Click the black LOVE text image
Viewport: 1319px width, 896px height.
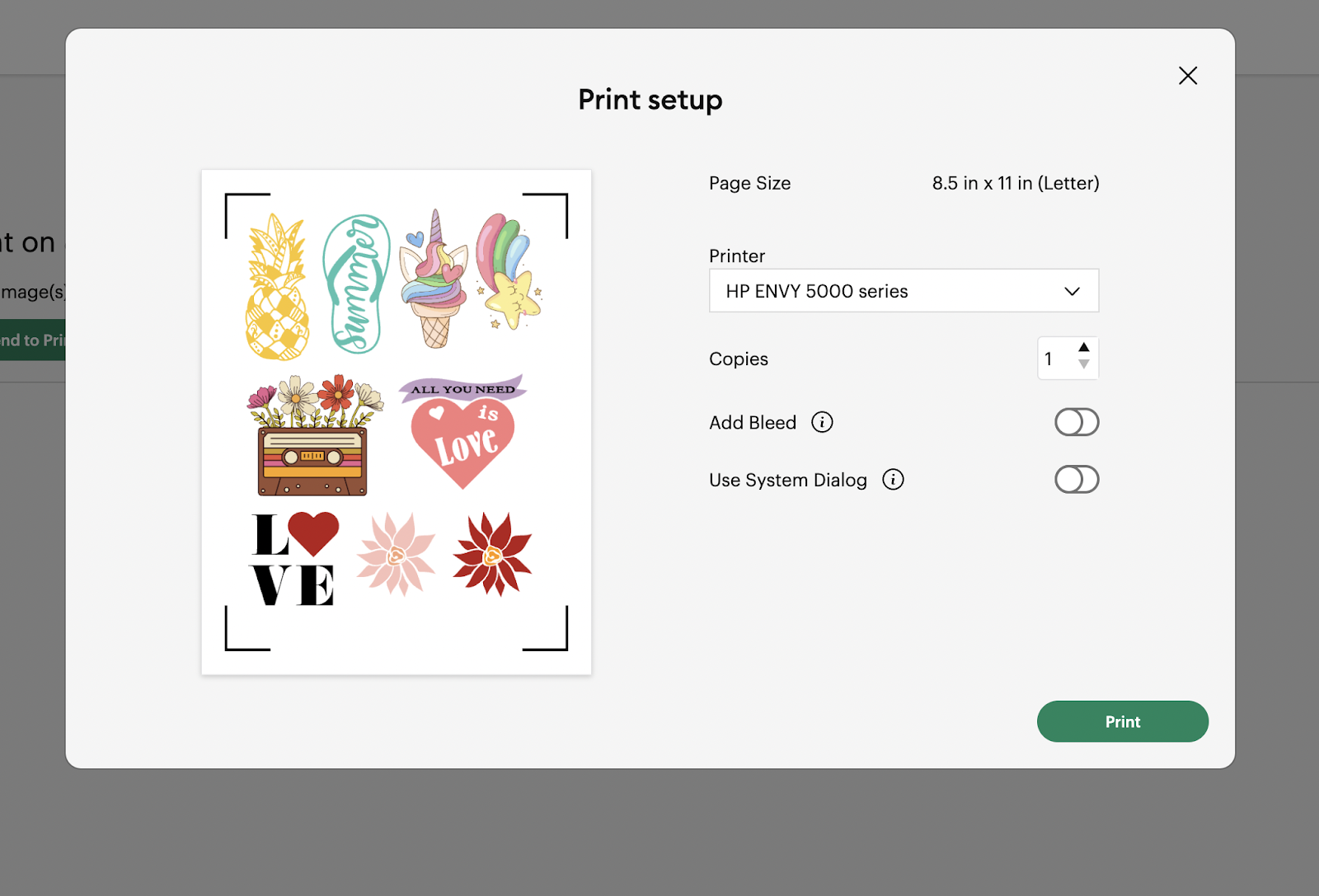(294, 559)
